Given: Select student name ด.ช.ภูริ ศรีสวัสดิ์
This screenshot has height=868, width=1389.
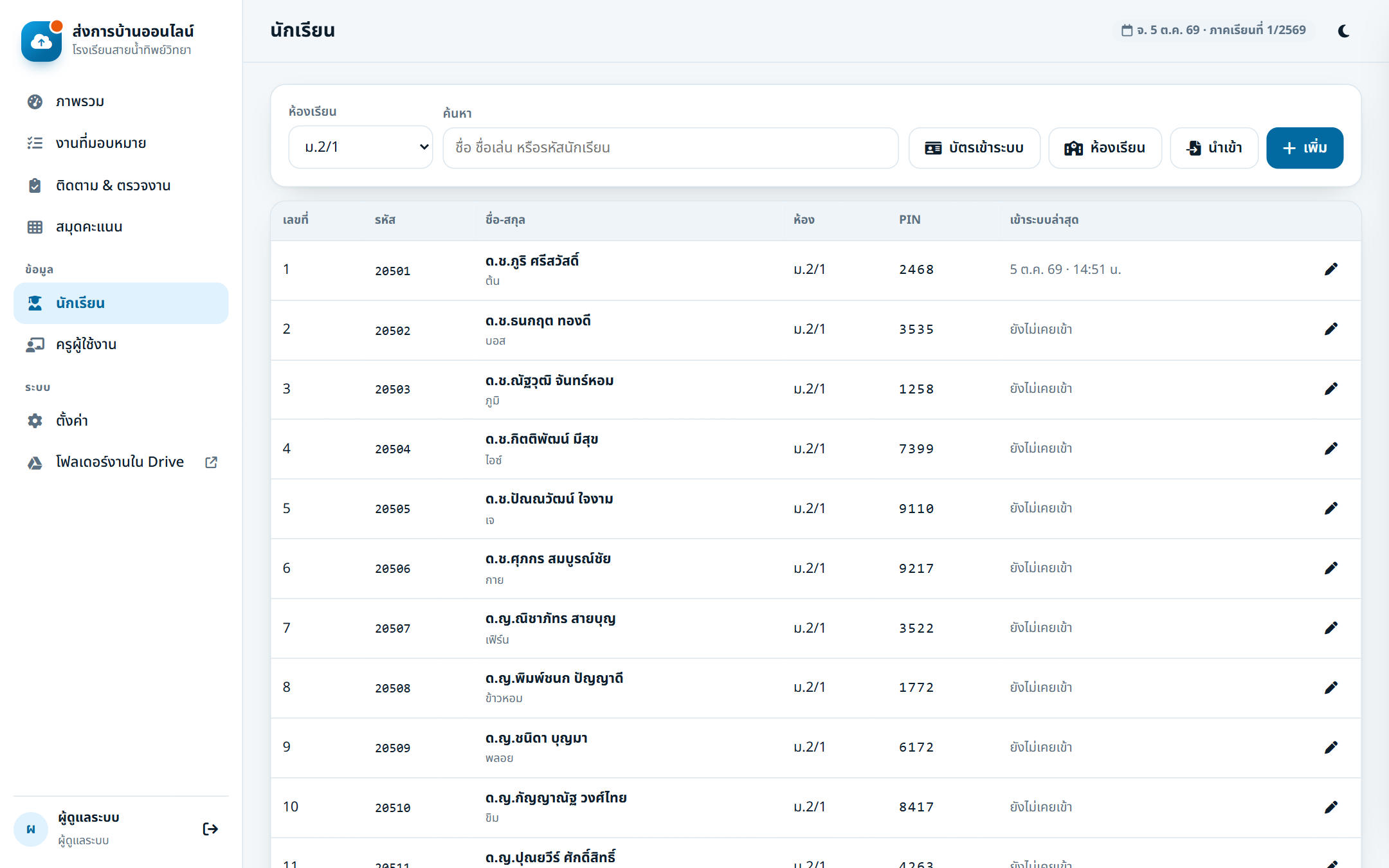Looking at the screenshot, I should tap(532, 261).
